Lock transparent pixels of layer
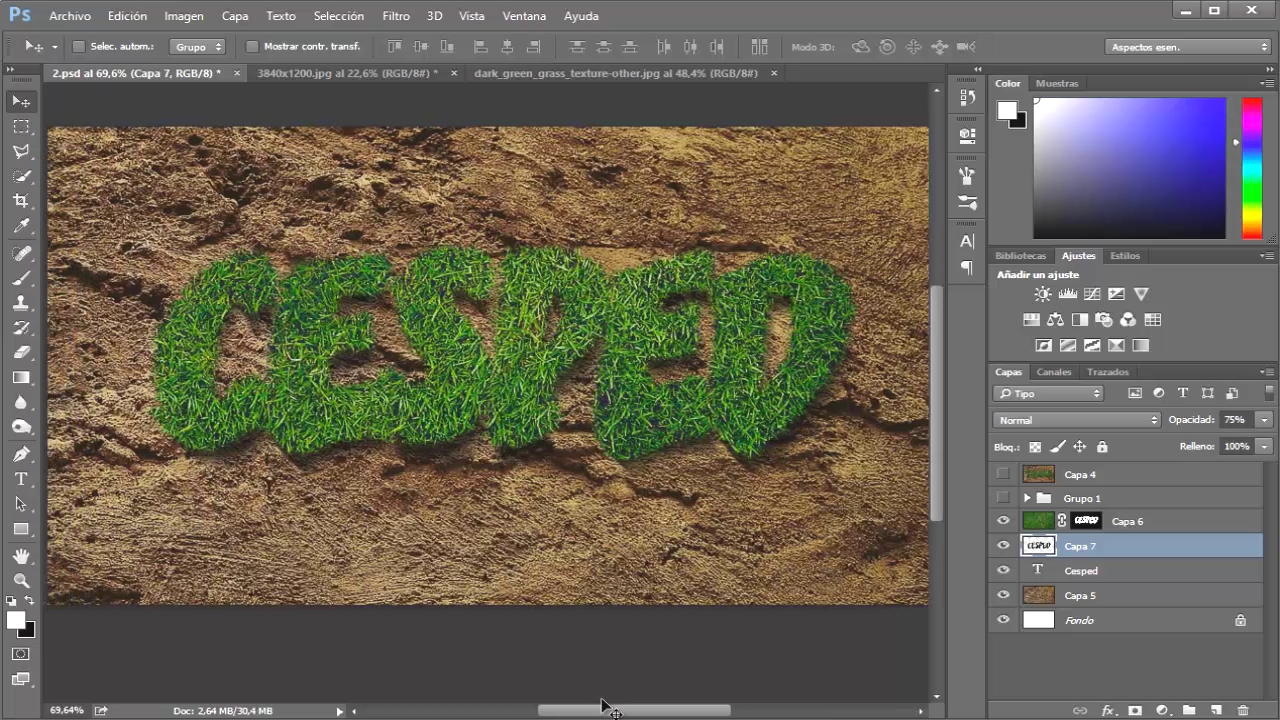Viewport: 1280px width, 720px height. [1035, 447]
